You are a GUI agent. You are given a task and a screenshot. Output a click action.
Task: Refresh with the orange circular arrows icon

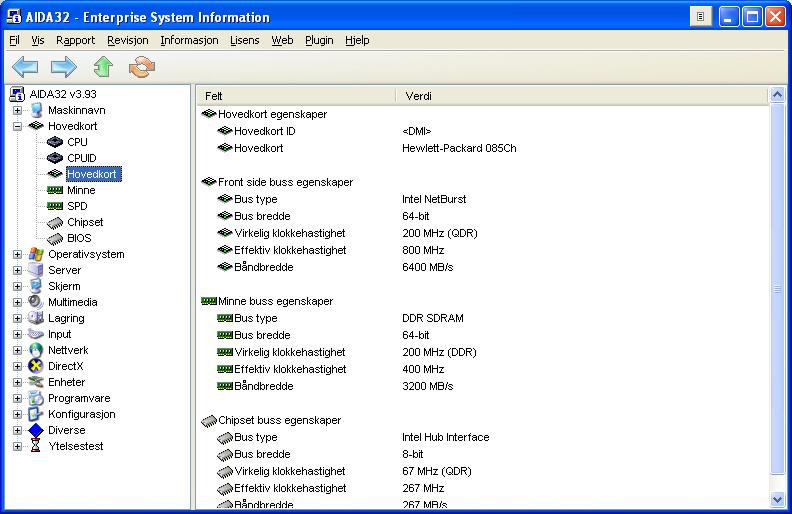coord(142,67)
